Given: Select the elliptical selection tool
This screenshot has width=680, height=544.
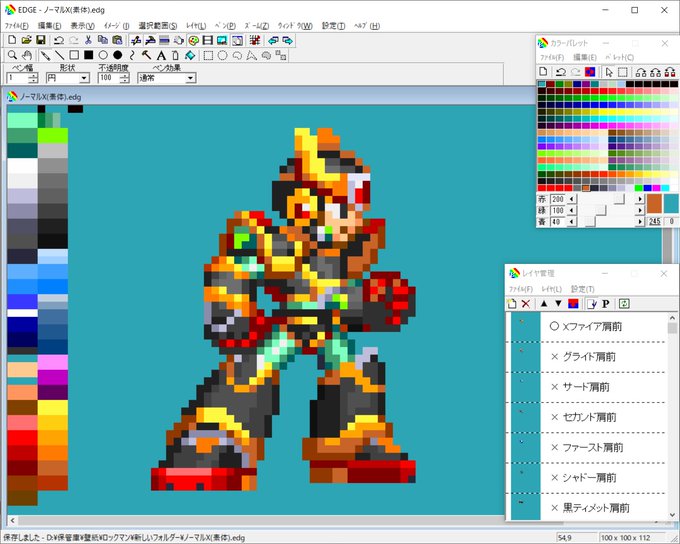Looking at the screenshot, I should click(x=222, y=55).
